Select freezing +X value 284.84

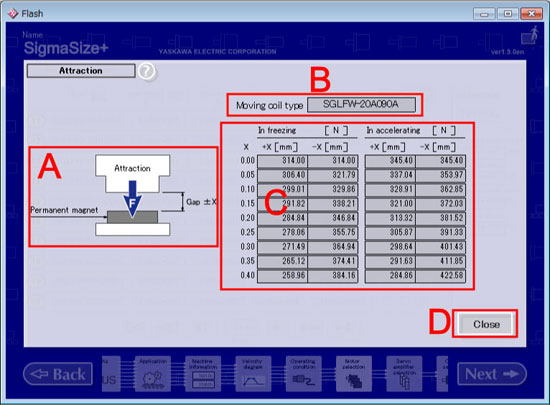click(x=282, y=218)
